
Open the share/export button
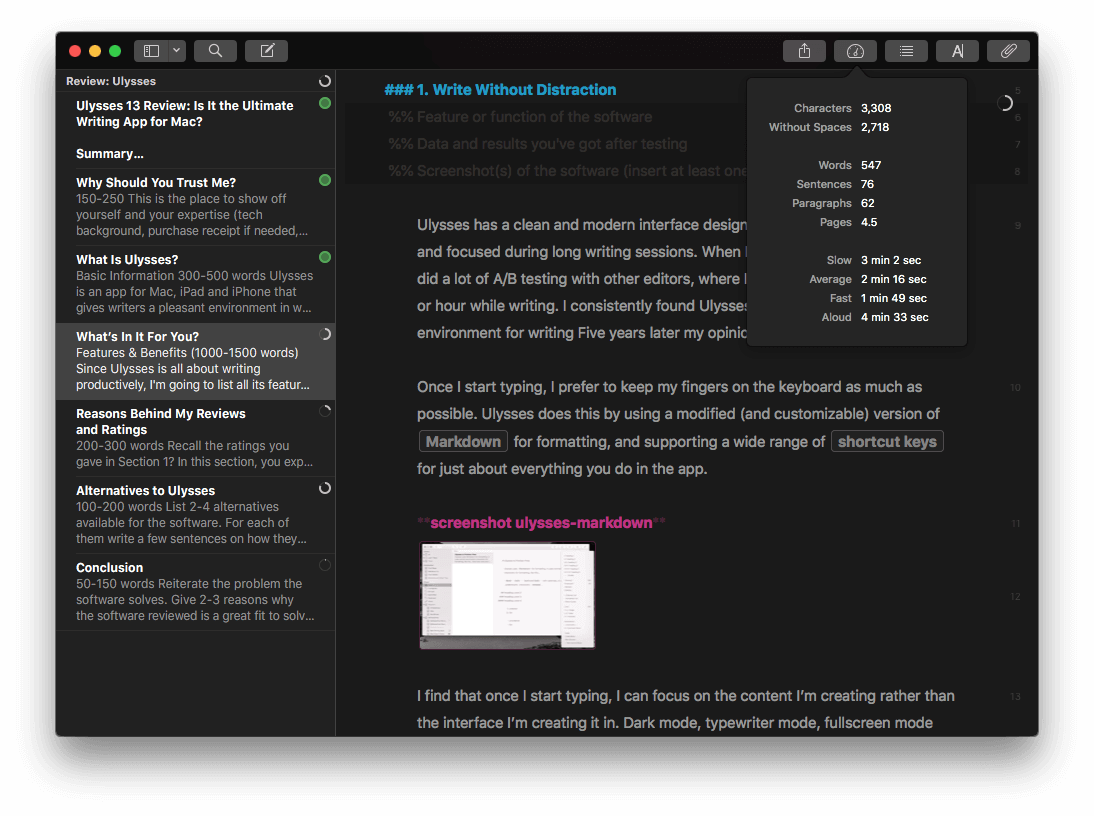click(804, 51)
